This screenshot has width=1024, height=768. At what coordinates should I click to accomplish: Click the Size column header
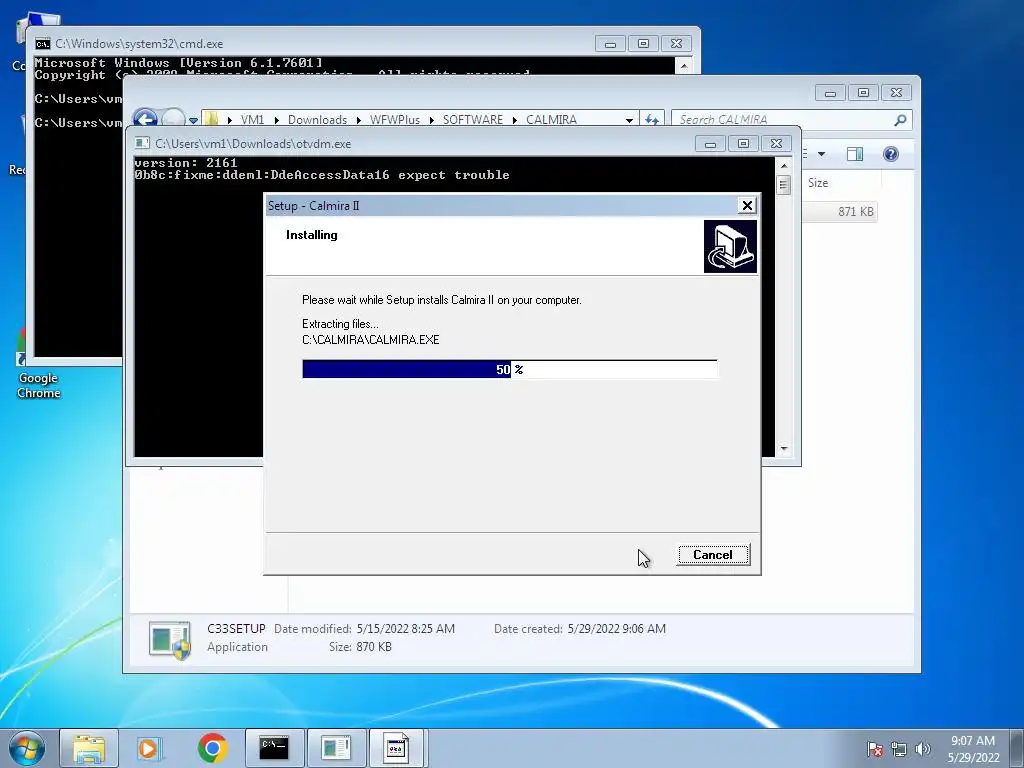pos(818,183)
